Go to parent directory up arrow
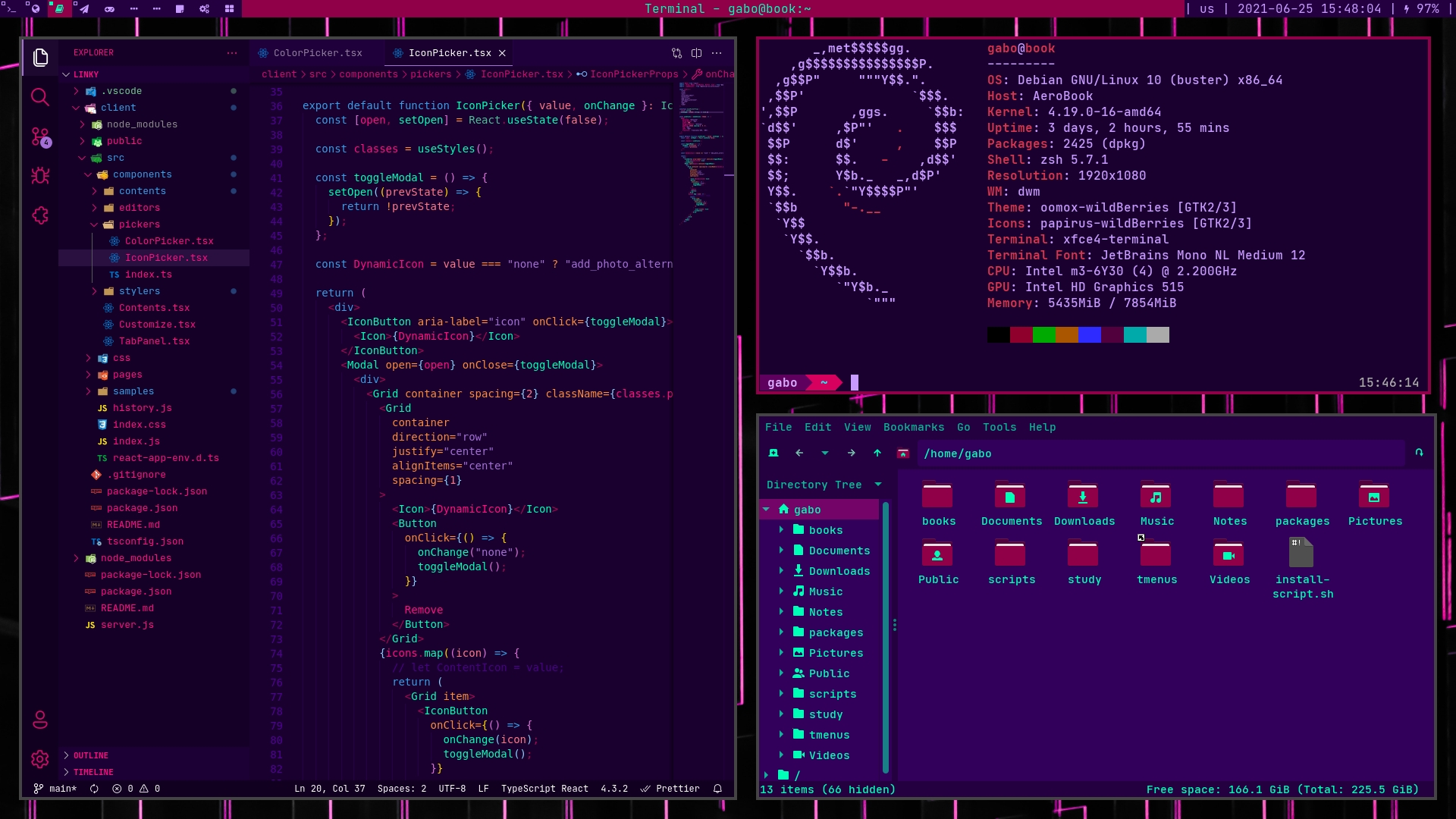 (x=877, y=453)
